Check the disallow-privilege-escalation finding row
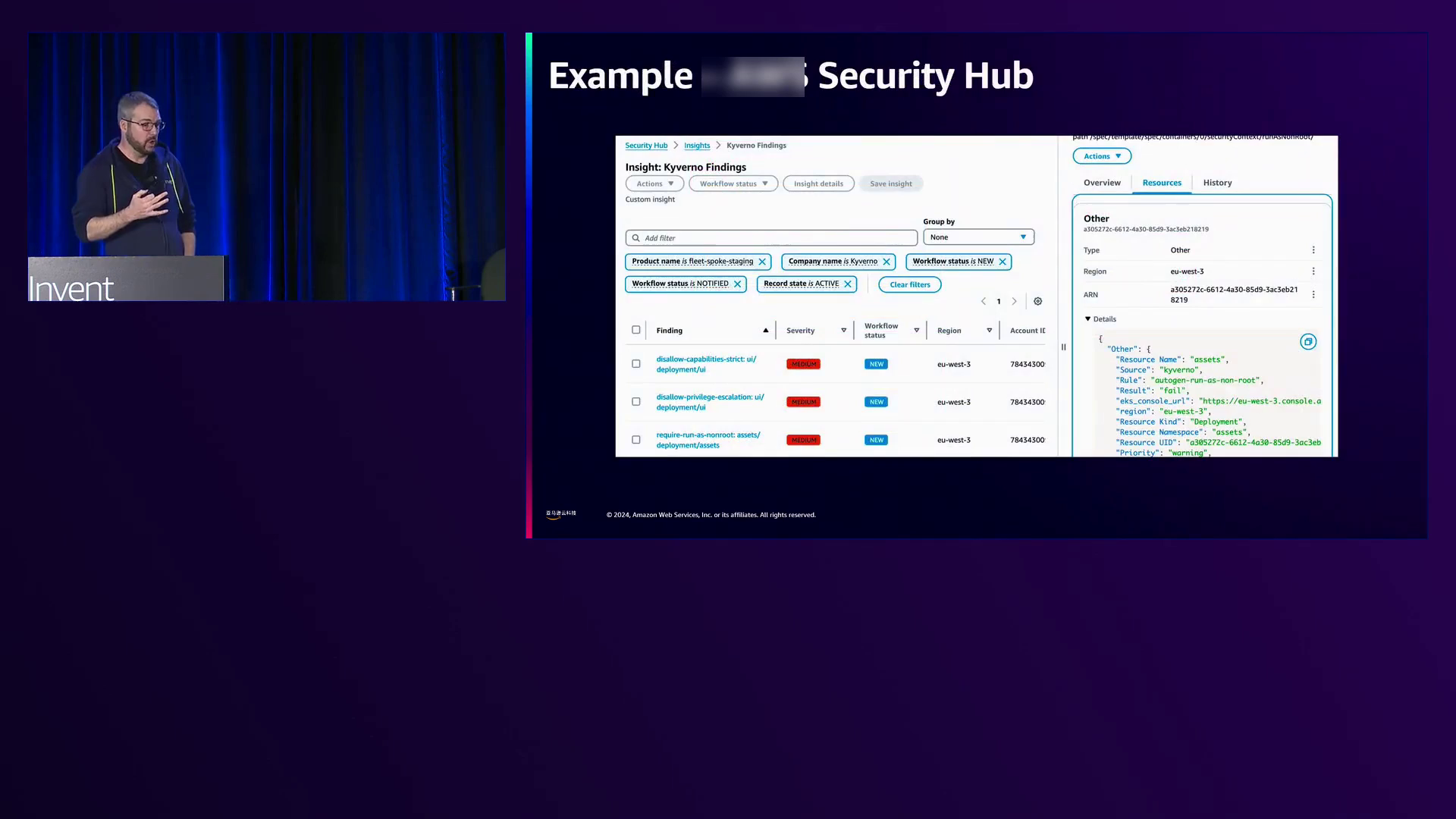 [x=636, y=402]
